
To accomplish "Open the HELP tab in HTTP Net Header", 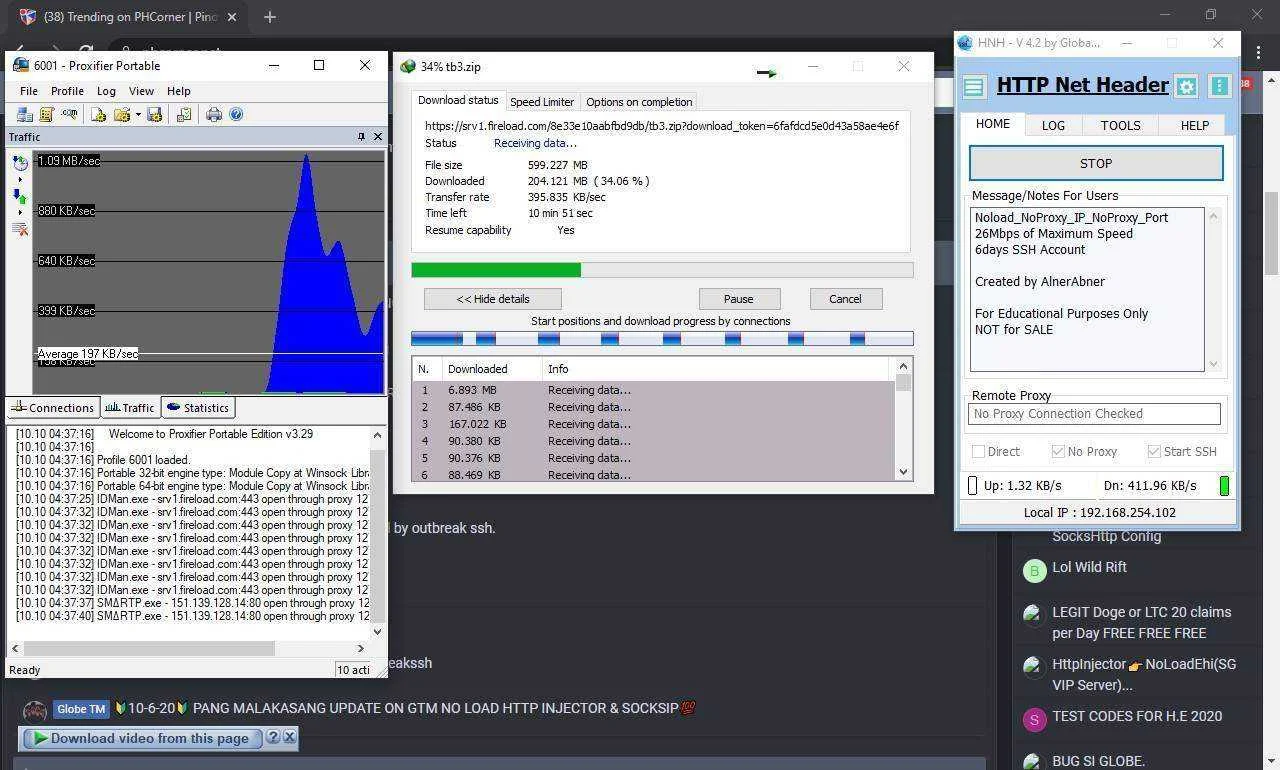I will [1194, 126].
